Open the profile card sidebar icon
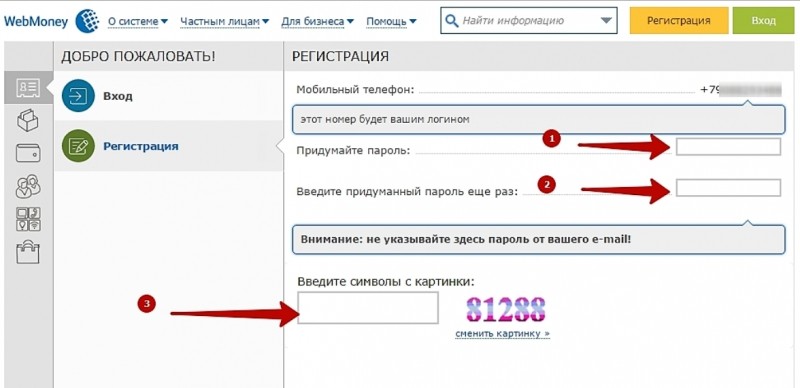The height and width of the screenshot is (388, 800). click(x=28, y=88)
